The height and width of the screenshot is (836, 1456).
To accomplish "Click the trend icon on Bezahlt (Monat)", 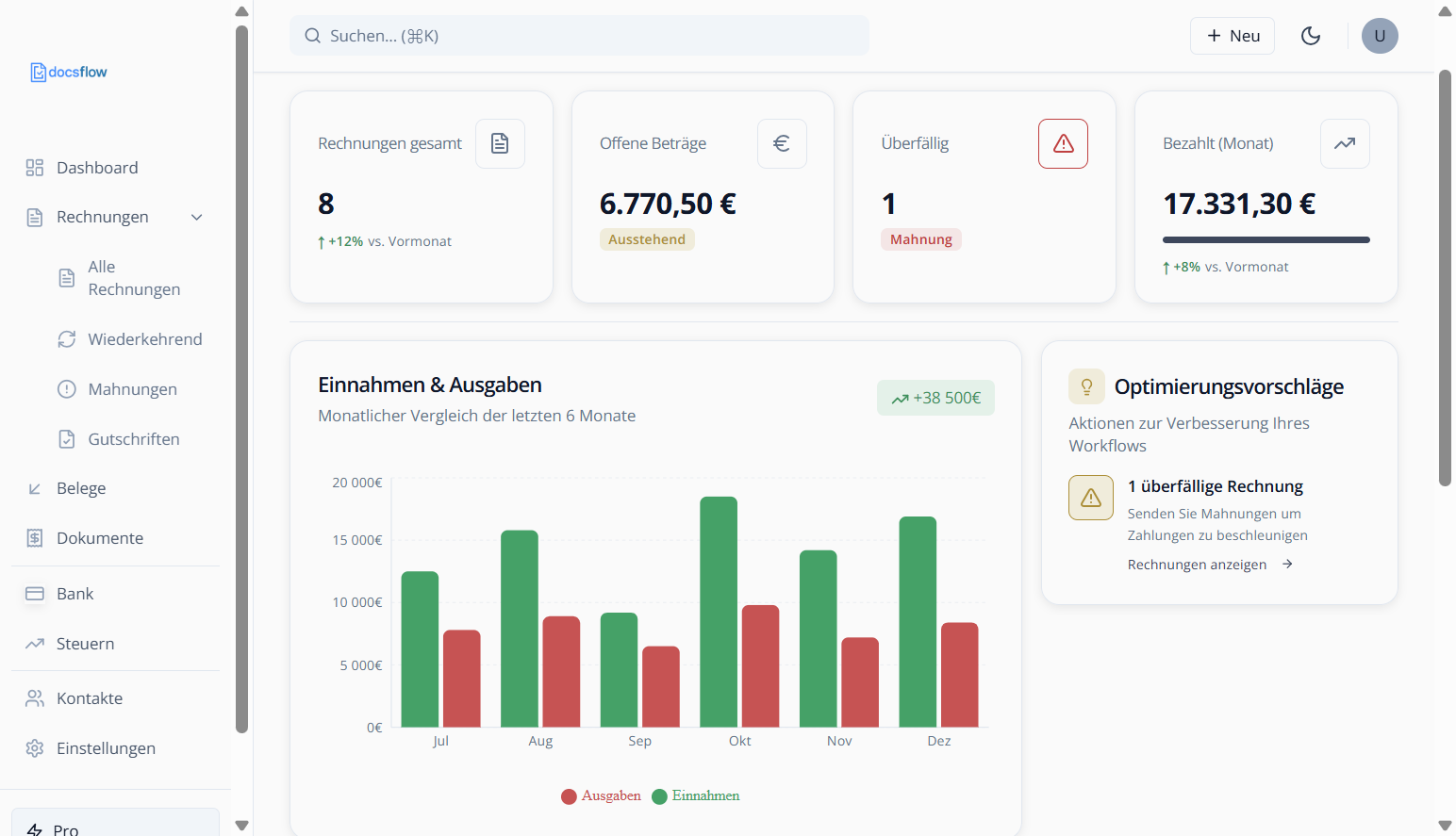I will (x=1344, y=143).
